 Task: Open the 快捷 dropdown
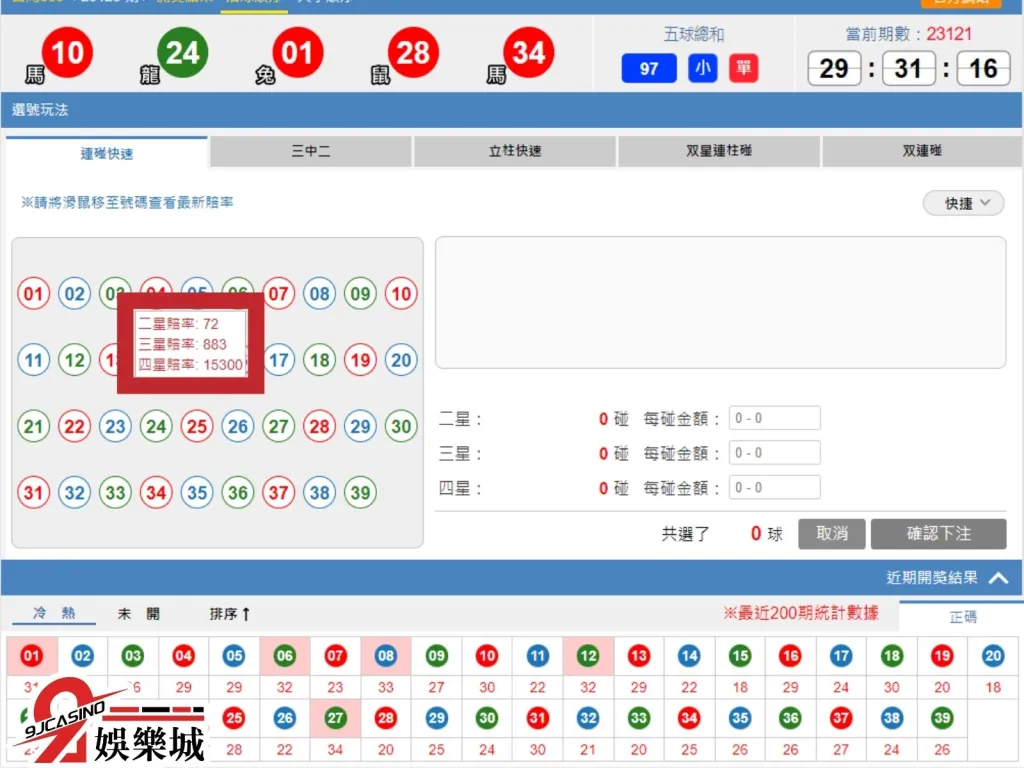963,203
